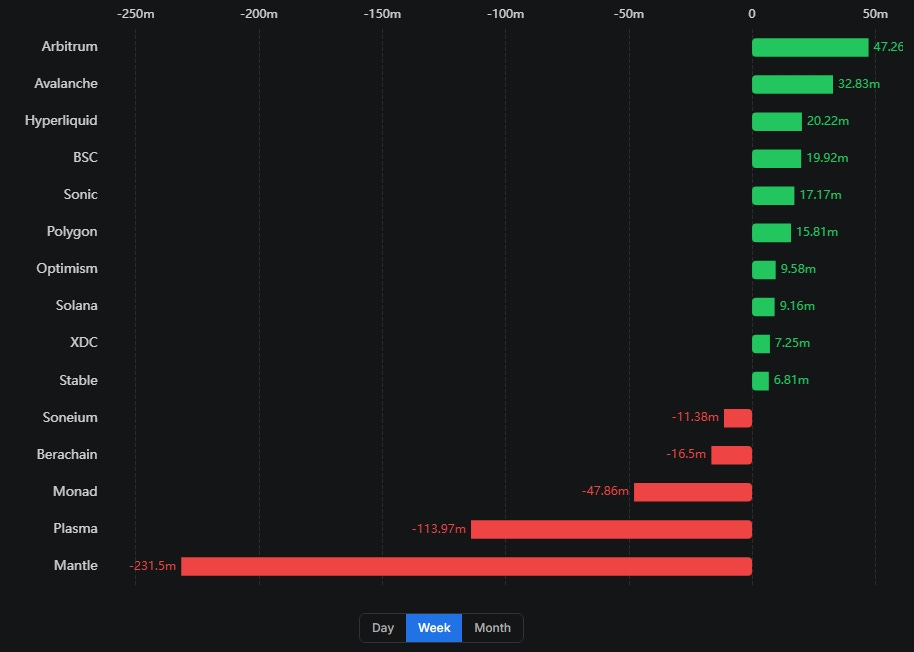Click the -113.97m value label
Viewport: 914px width, 652px height.
coord(439,529)
